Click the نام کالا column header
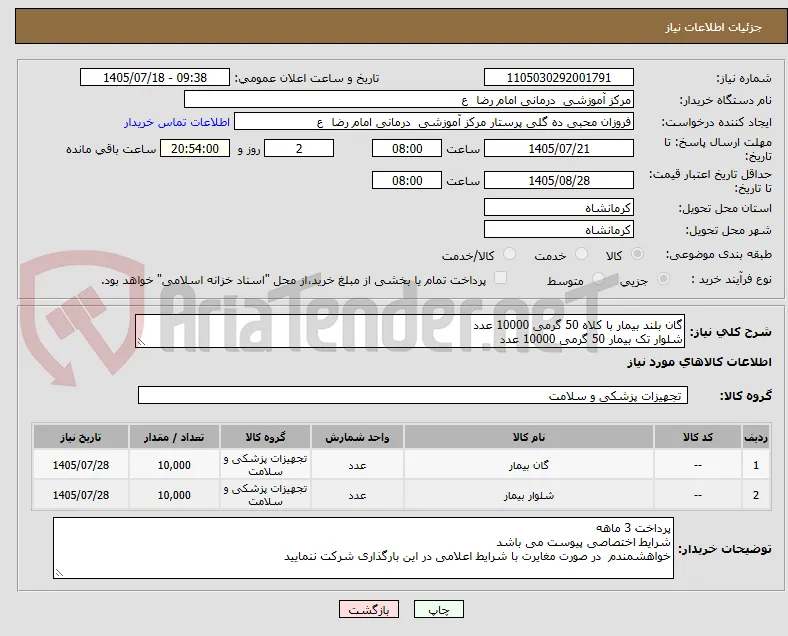This screenshot has width=788, height=636. (529, 437)
